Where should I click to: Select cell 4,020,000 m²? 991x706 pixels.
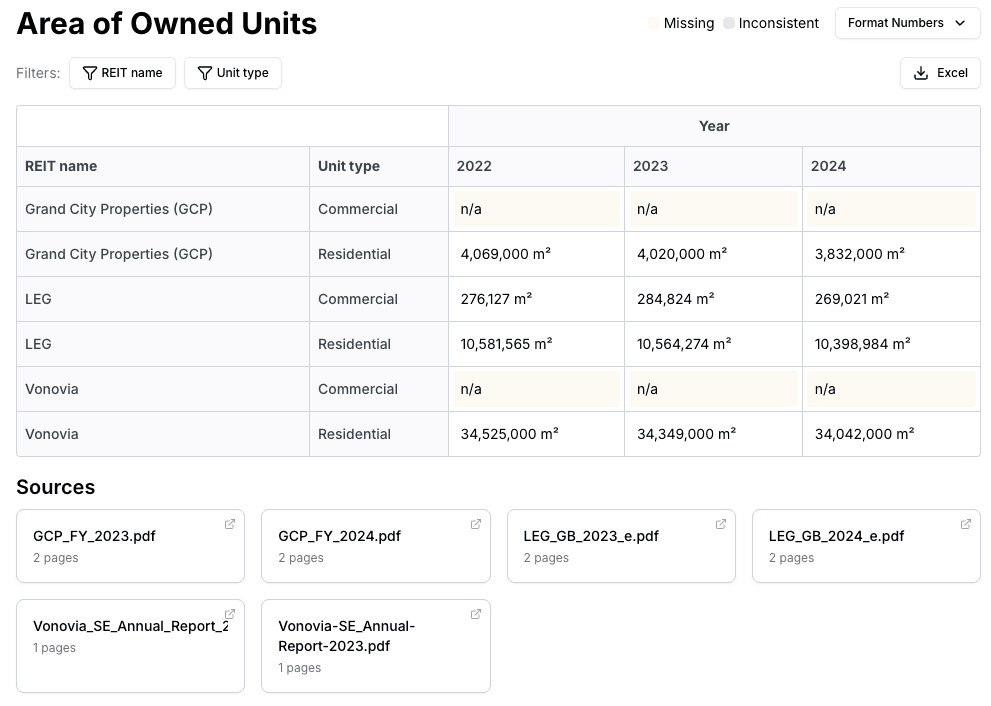click(714, 254)
